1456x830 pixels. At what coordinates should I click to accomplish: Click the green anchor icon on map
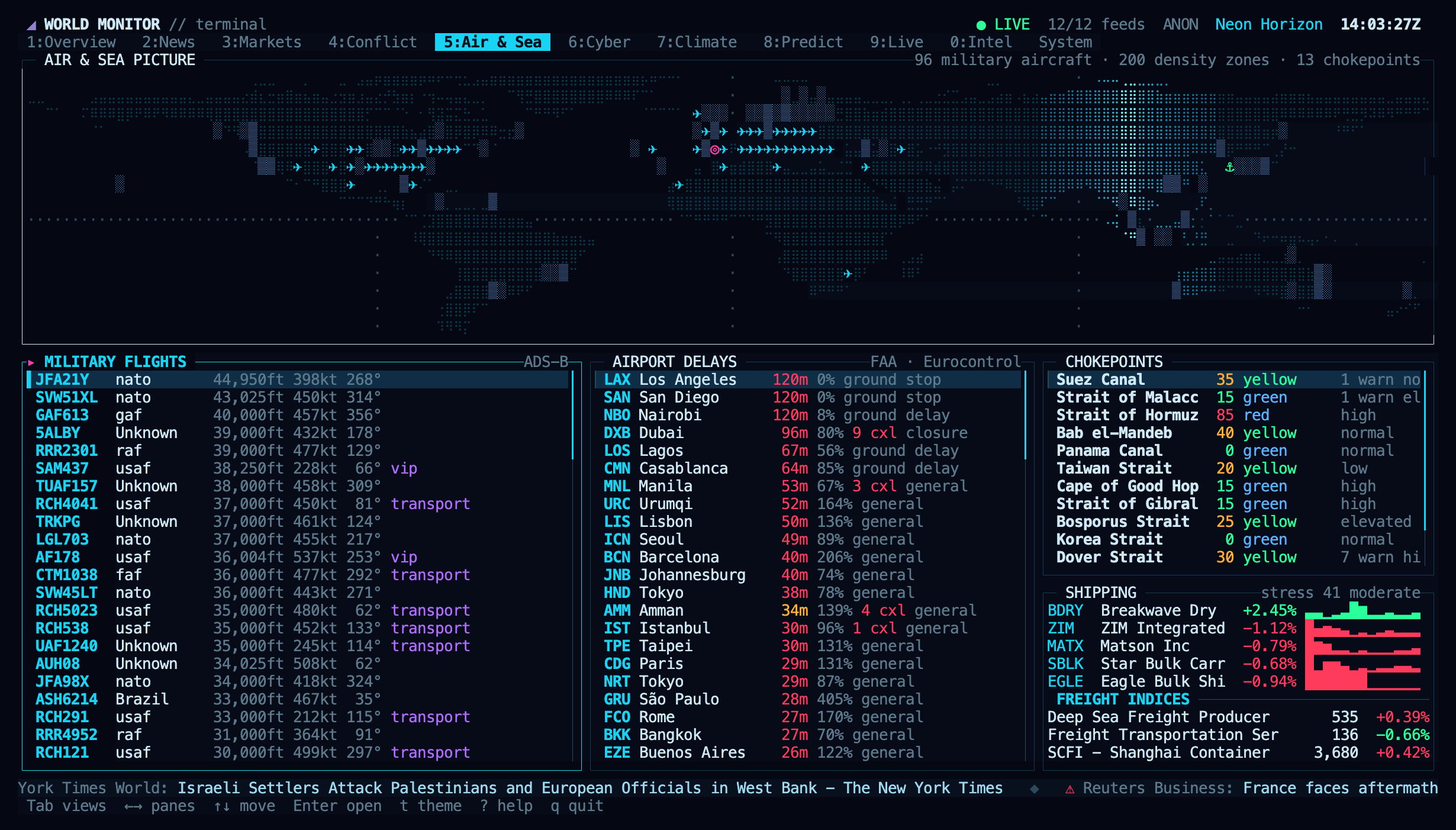point(1229,168)
